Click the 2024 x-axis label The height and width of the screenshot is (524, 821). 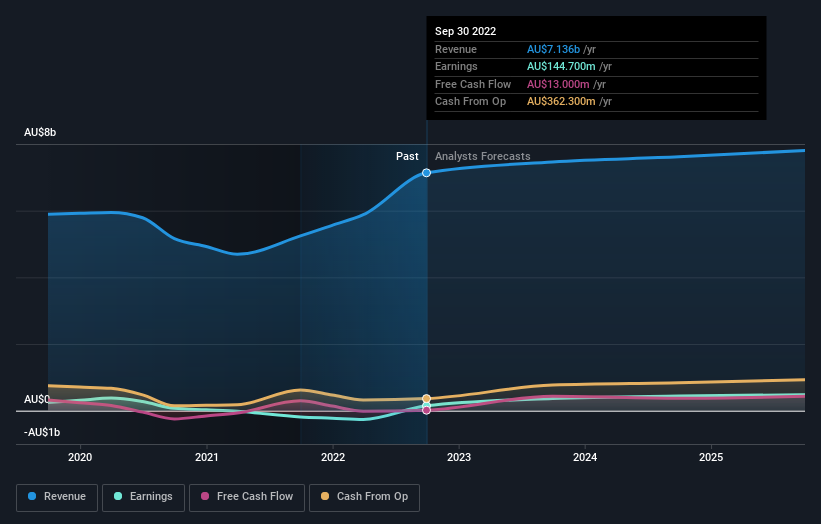pyautogui.click(x=585, y=458)
